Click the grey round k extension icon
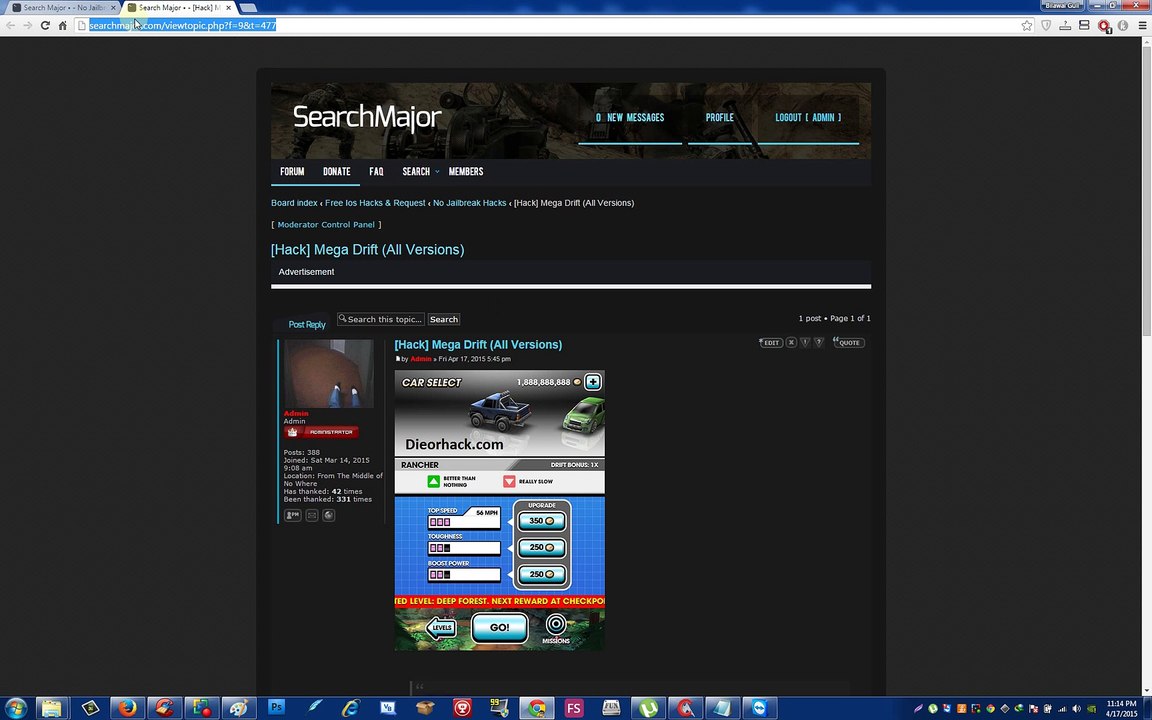 point(1123,26)
